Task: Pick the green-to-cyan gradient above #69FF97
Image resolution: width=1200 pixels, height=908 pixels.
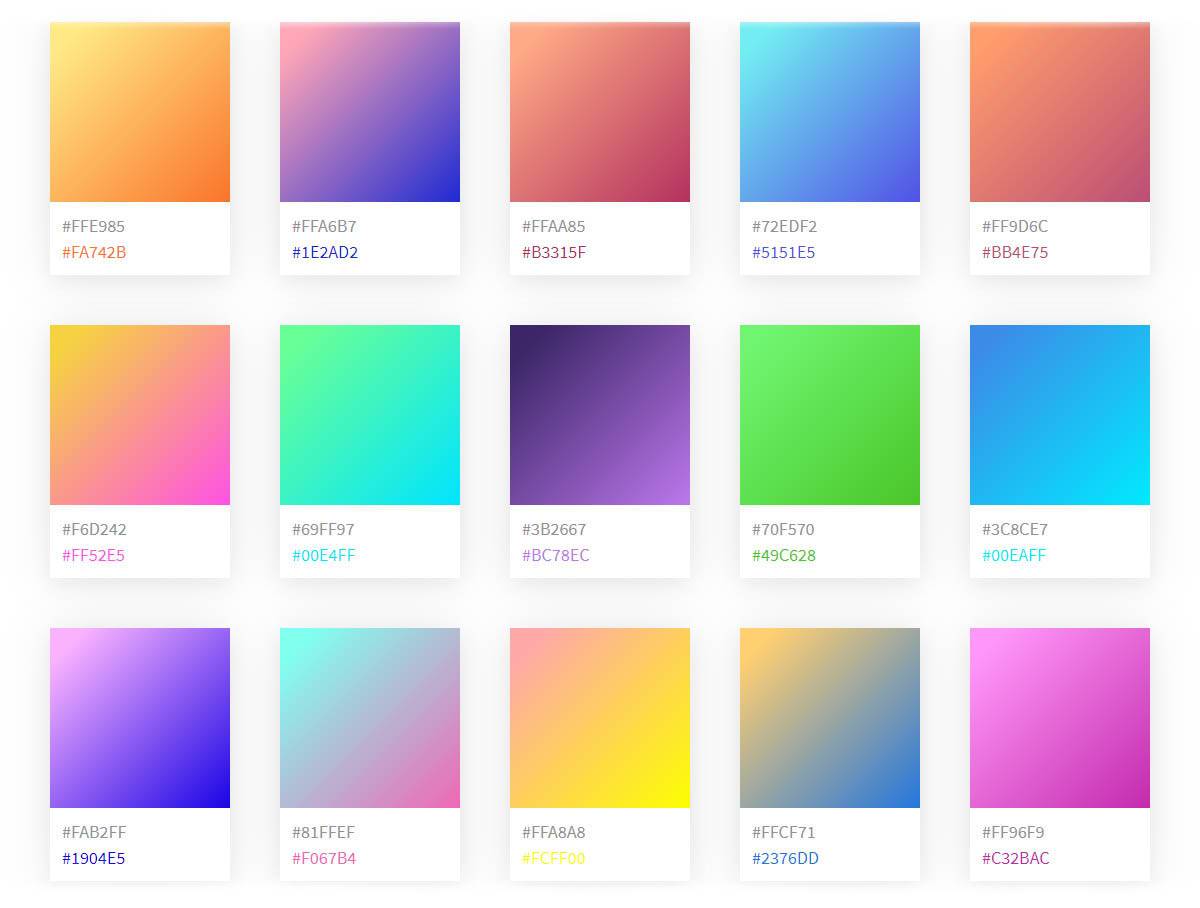Action: pyautogui.click(x=370, y=415)
